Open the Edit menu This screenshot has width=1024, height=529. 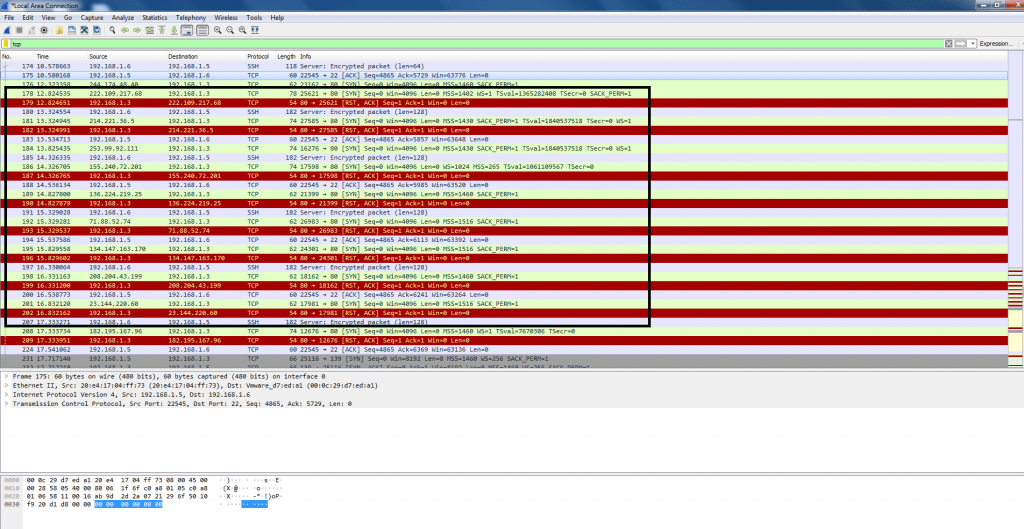(x=27, y=18)
